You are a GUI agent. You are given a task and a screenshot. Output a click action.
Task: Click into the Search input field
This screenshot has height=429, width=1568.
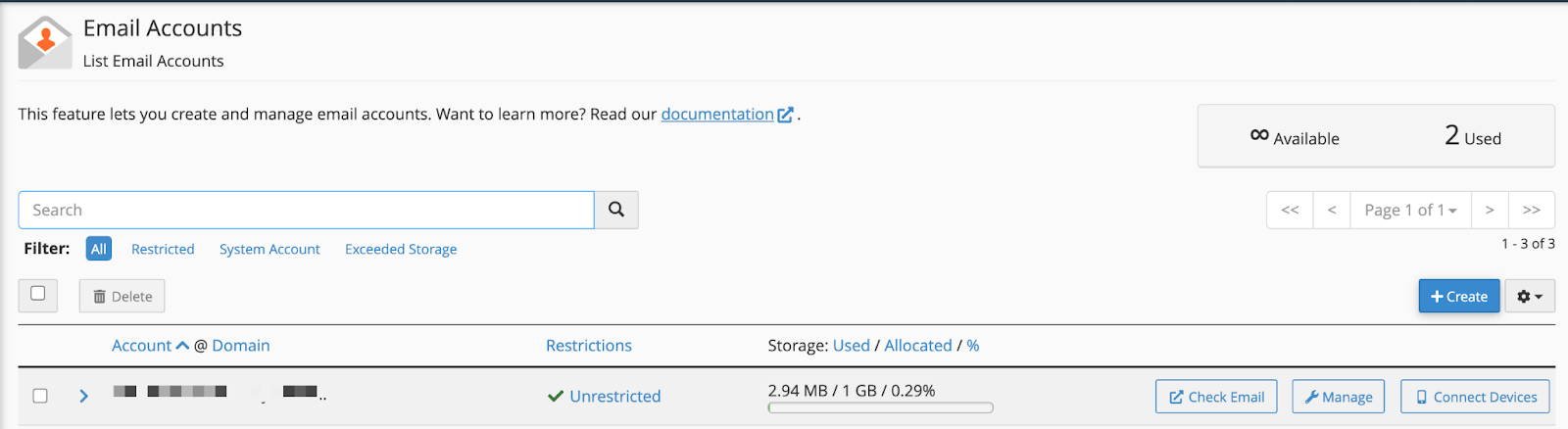pyautogui.click(x=306, y=210)
